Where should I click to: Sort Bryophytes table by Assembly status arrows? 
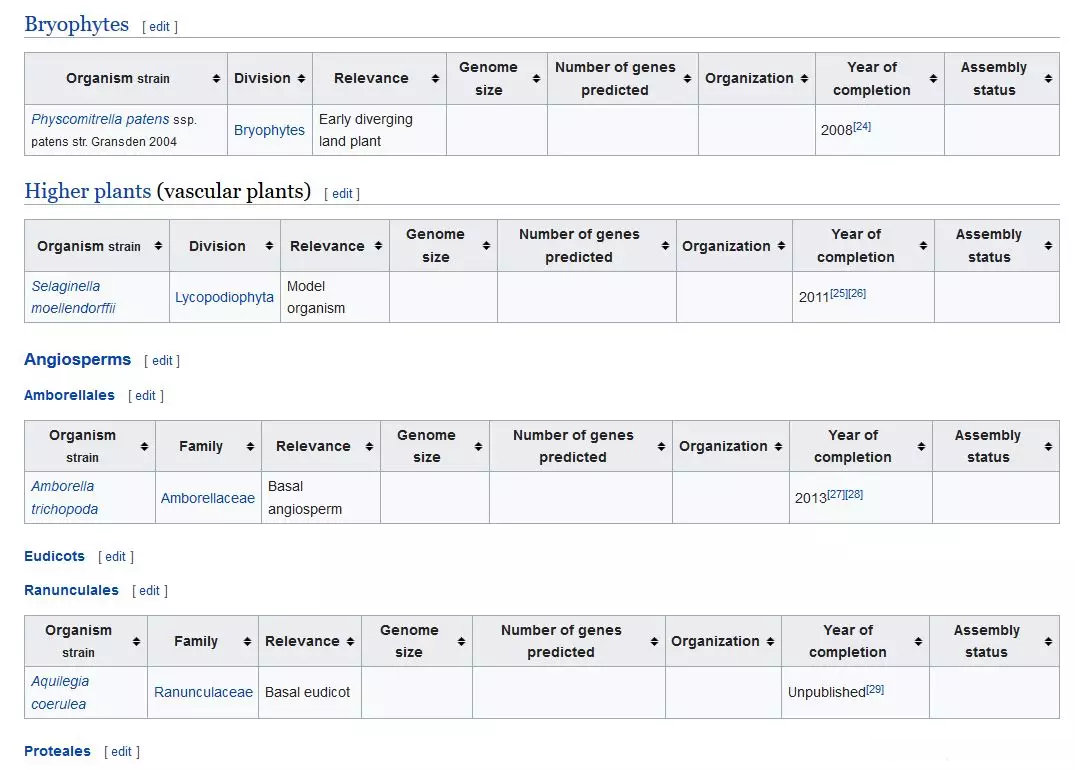1048,79
